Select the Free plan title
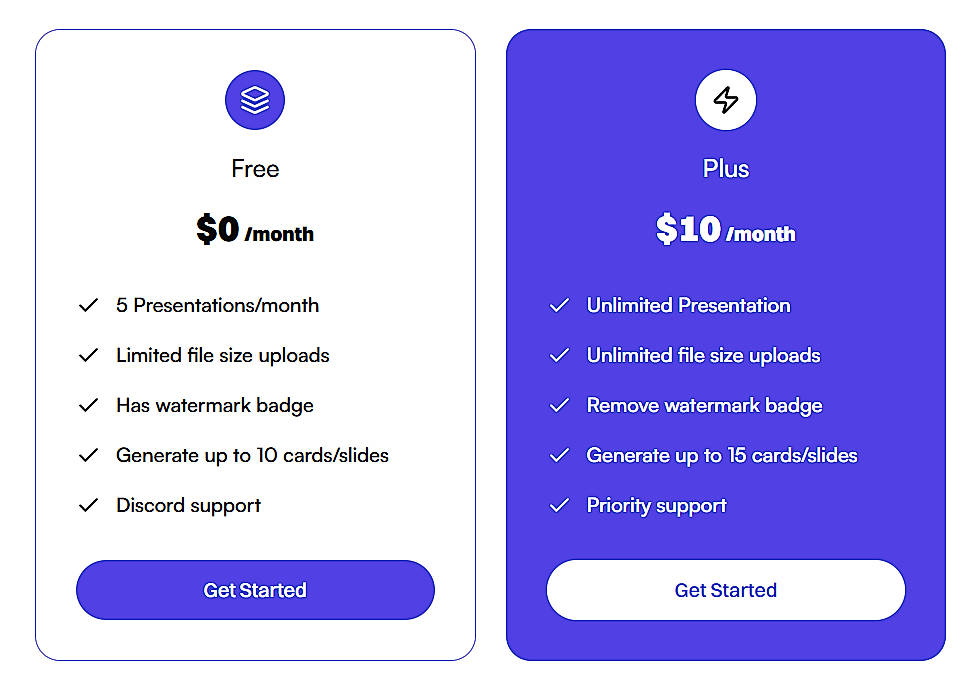Screen dimensions: 978x696 [x=255, y=168]
